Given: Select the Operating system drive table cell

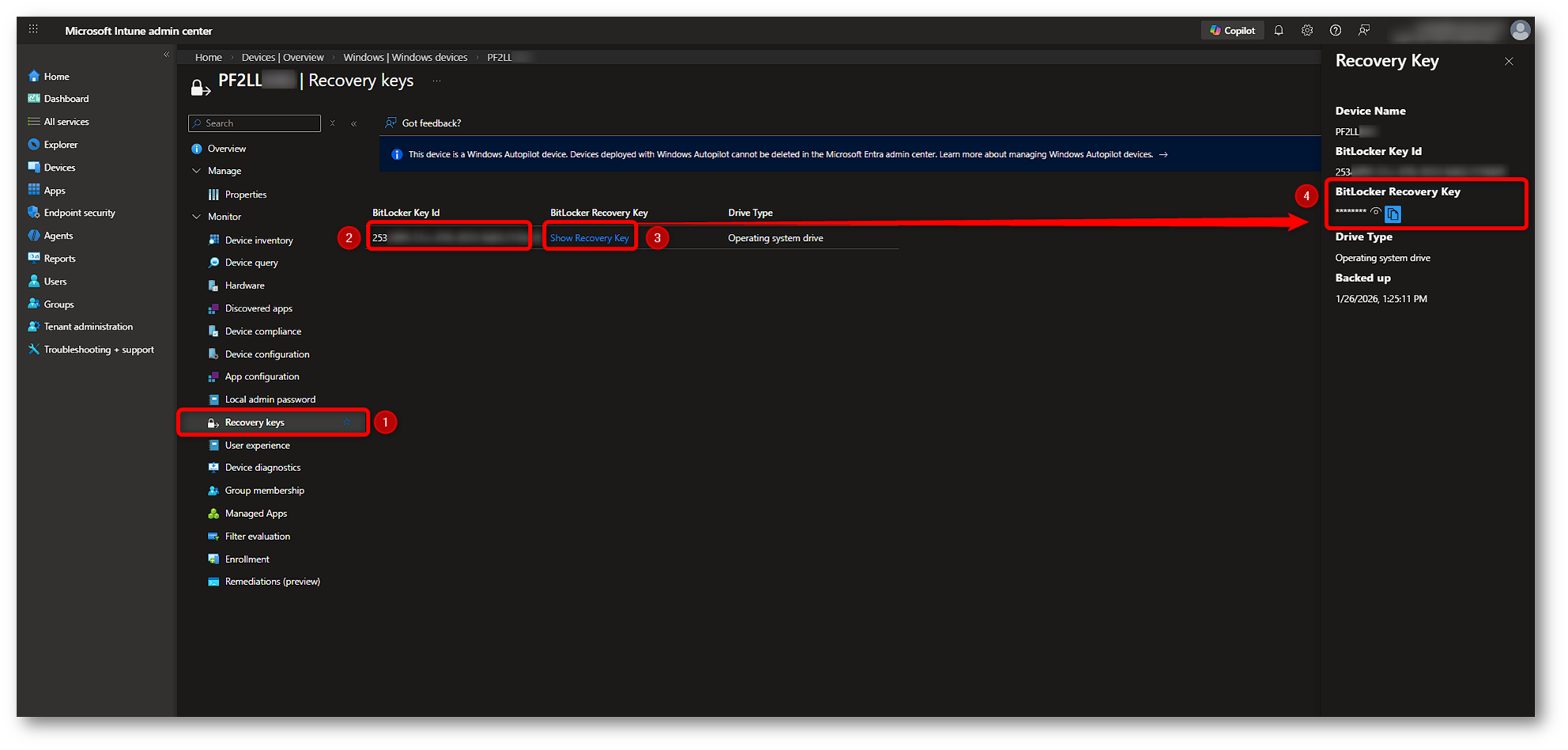Looking at the screenshot, I should tap(775, 238).
